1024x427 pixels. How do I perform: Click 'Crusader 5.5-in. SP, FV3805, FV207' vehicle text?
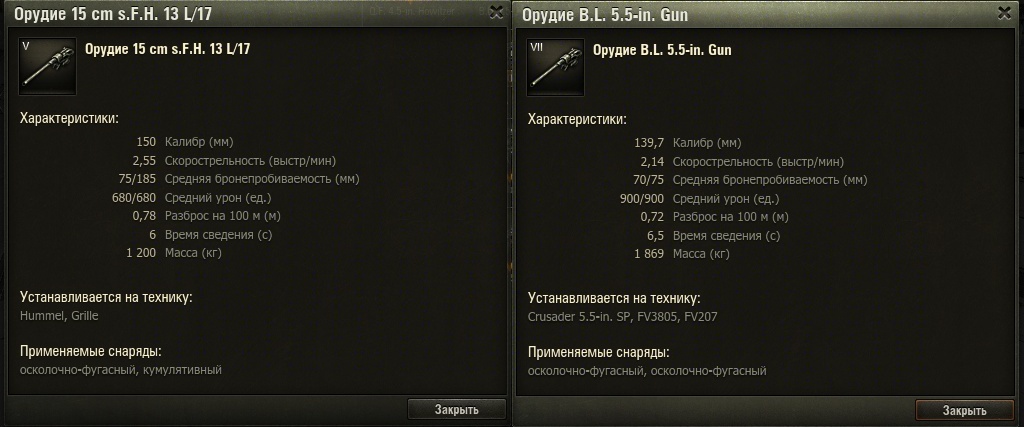[622, 317]
